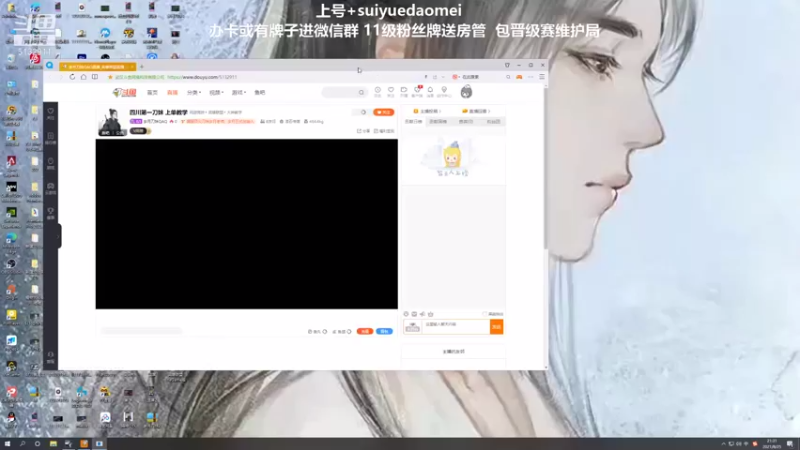This screenshot has height=450, width=800.
Task: Click the Douyu site search field
Action: click(344, 92)
